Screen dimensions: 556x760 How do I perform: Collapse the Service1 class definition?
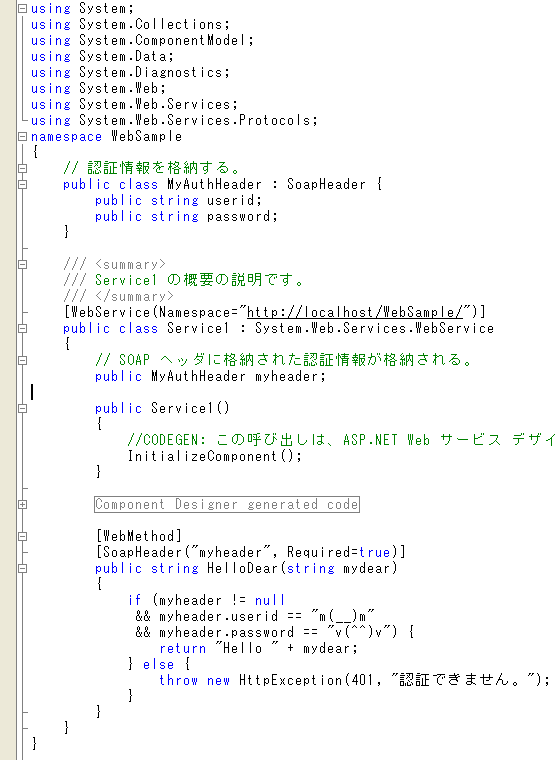point(22,329)
